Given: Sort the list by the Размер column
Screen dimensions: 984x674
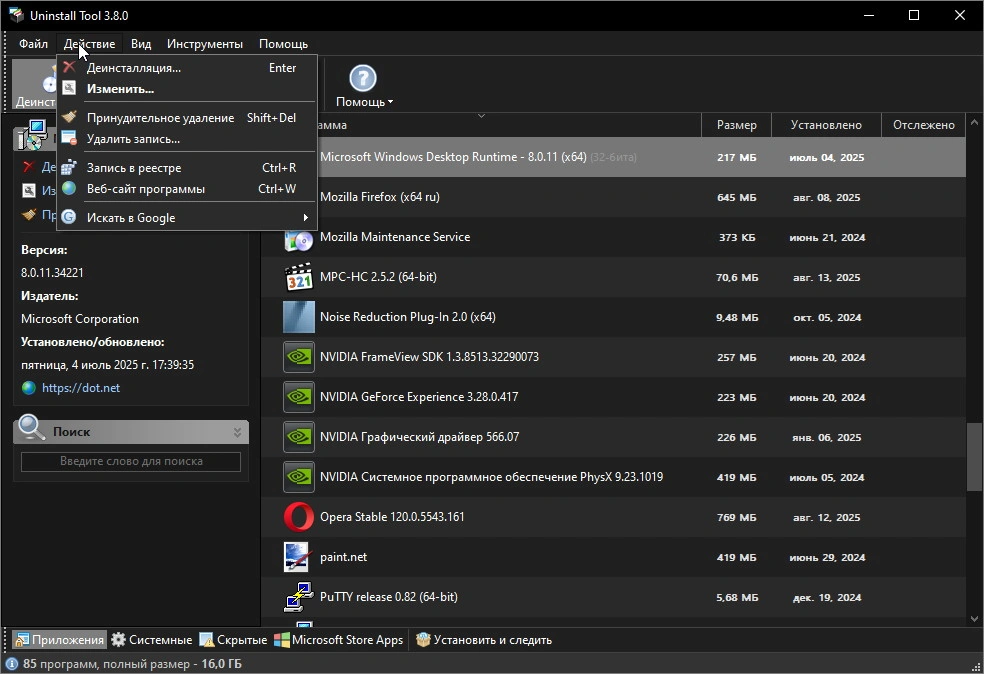Looking at the screenshot, I should (x=736, y=125).
